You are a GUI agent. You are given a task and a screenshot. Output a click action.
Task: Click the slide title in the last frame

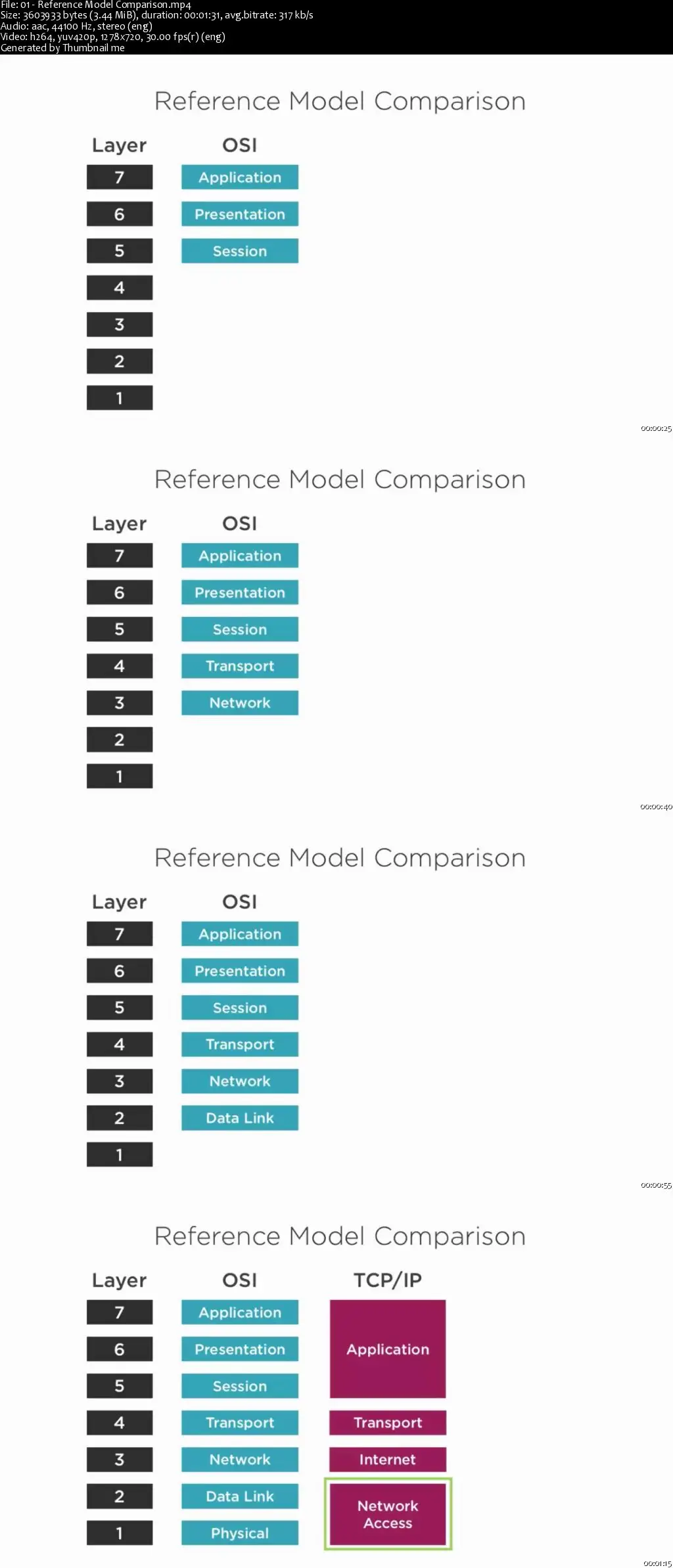pos(340,1236)
